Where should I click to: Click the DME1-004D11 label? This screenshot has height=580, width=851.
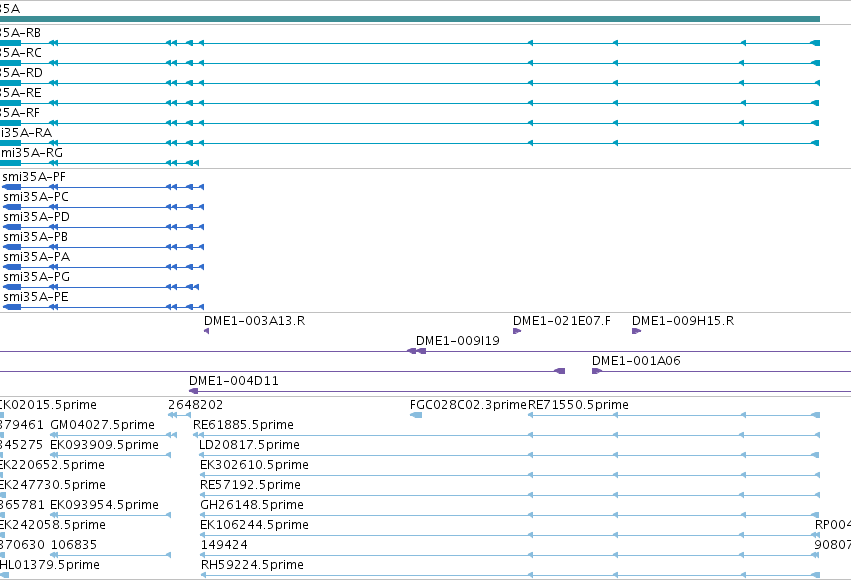[233, 381]
